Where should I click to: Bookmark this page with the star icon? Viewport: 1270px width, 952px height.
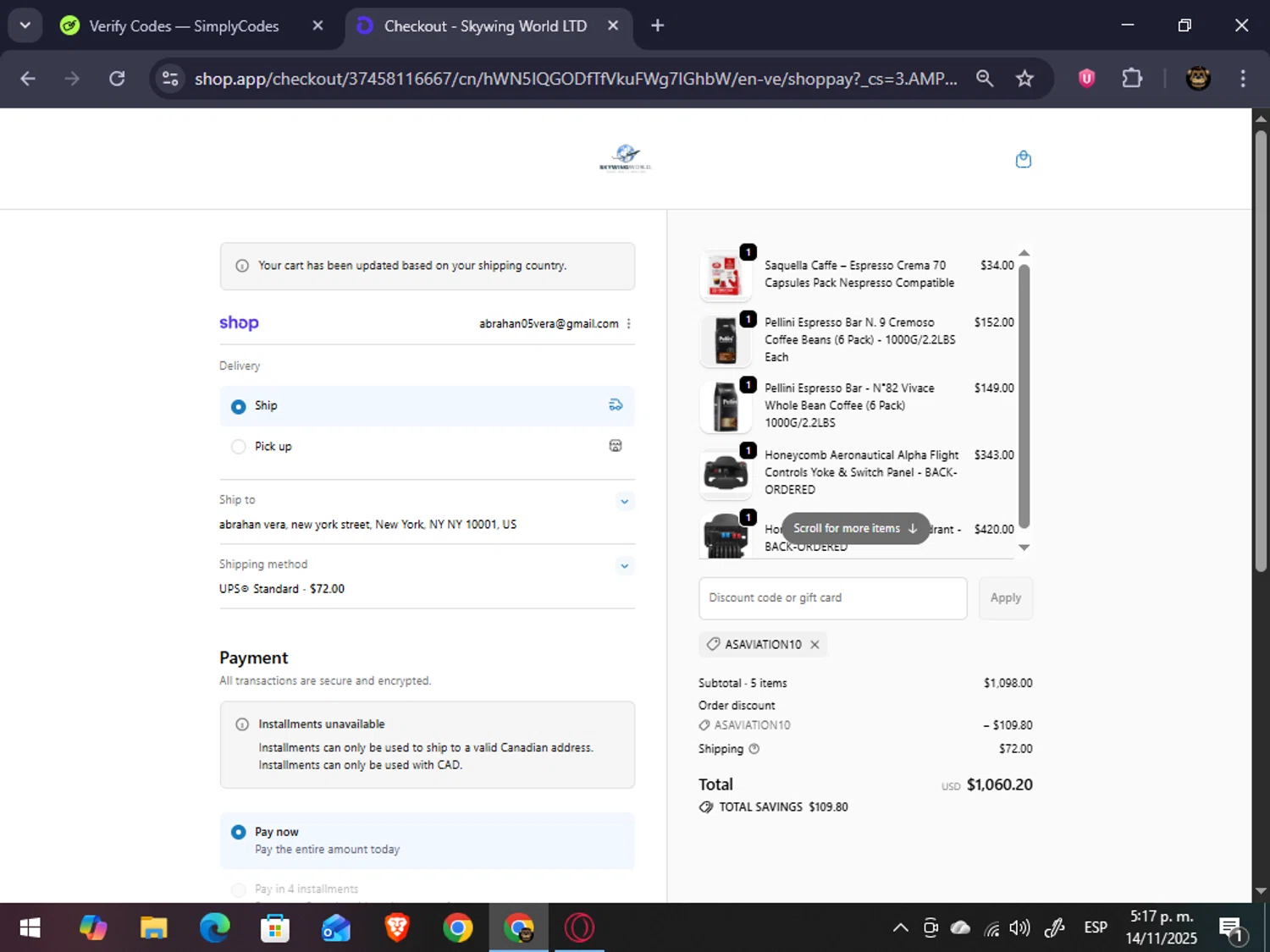click(x=1024, y=79)
